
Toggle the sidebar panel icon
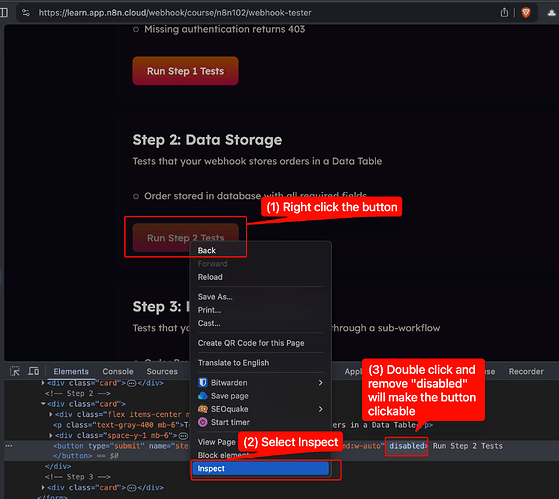(4, 13)
